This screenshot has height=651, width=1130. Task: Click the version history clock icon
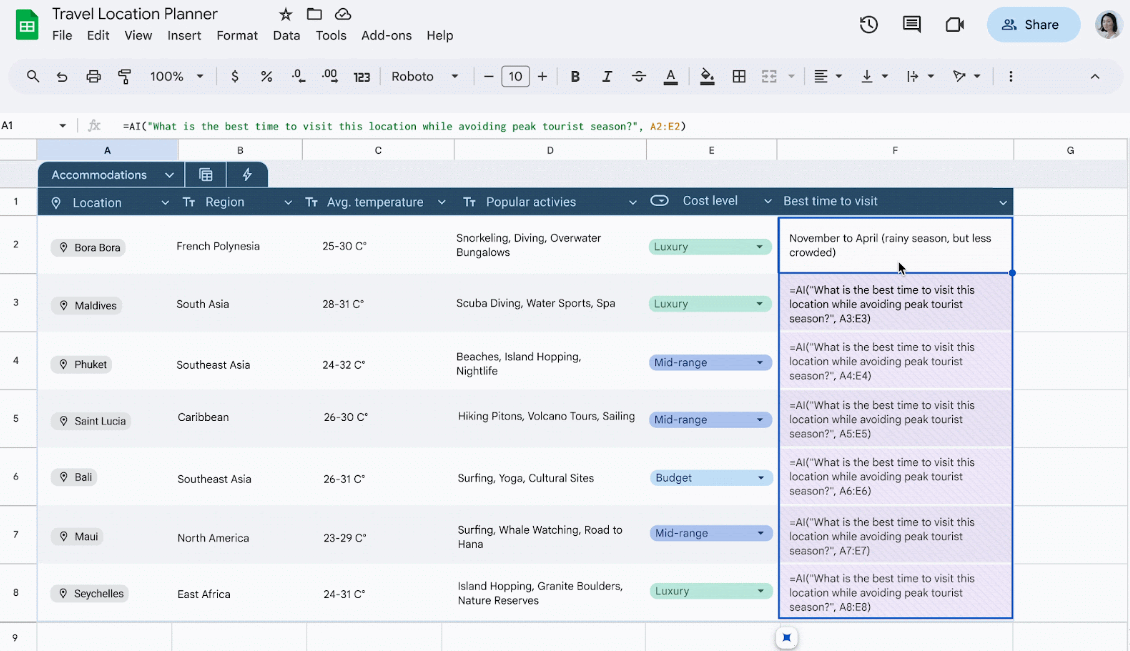[868, 25]
